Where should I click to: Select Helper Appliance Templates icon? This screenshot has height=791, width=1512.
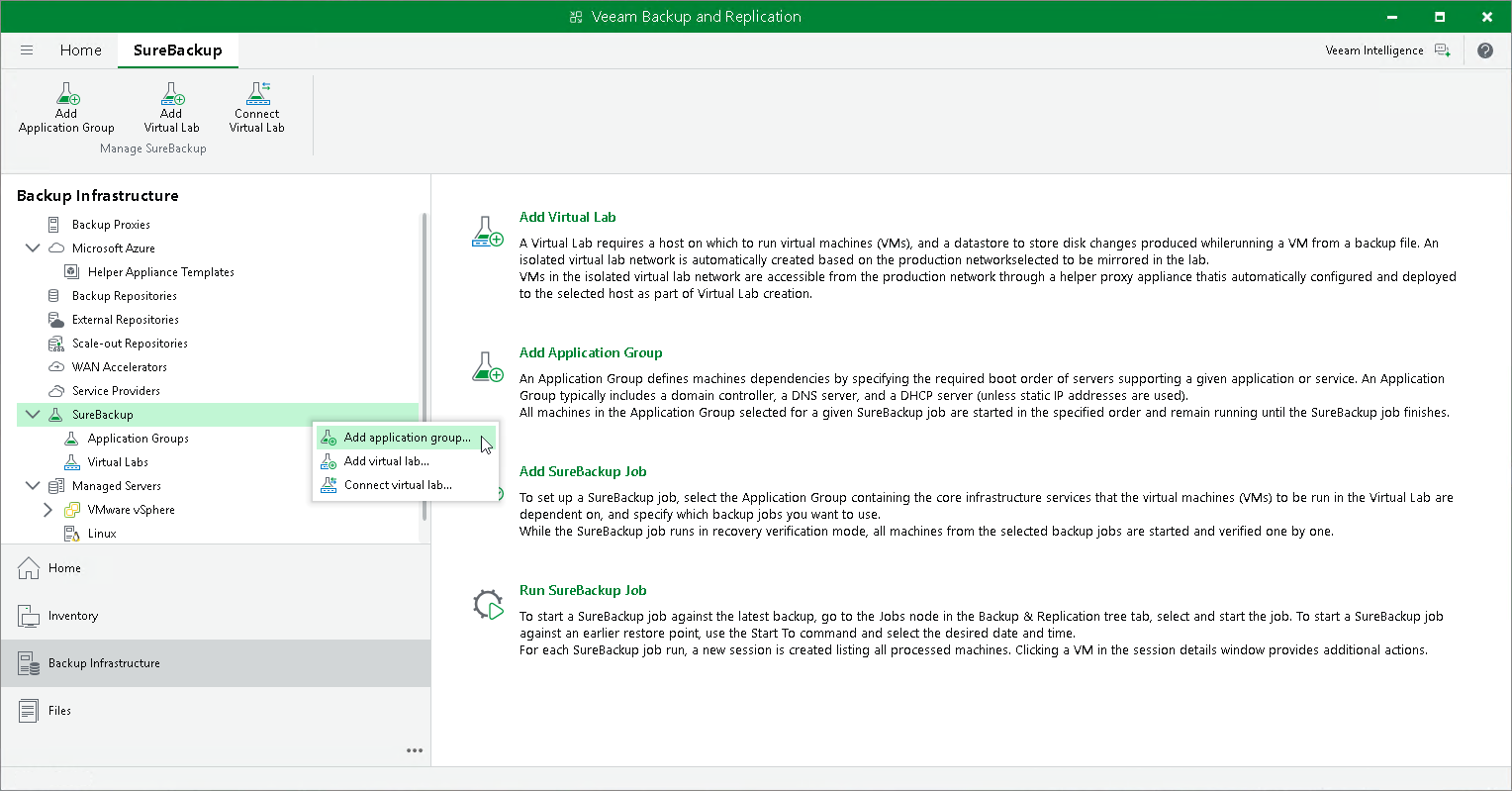71,272
